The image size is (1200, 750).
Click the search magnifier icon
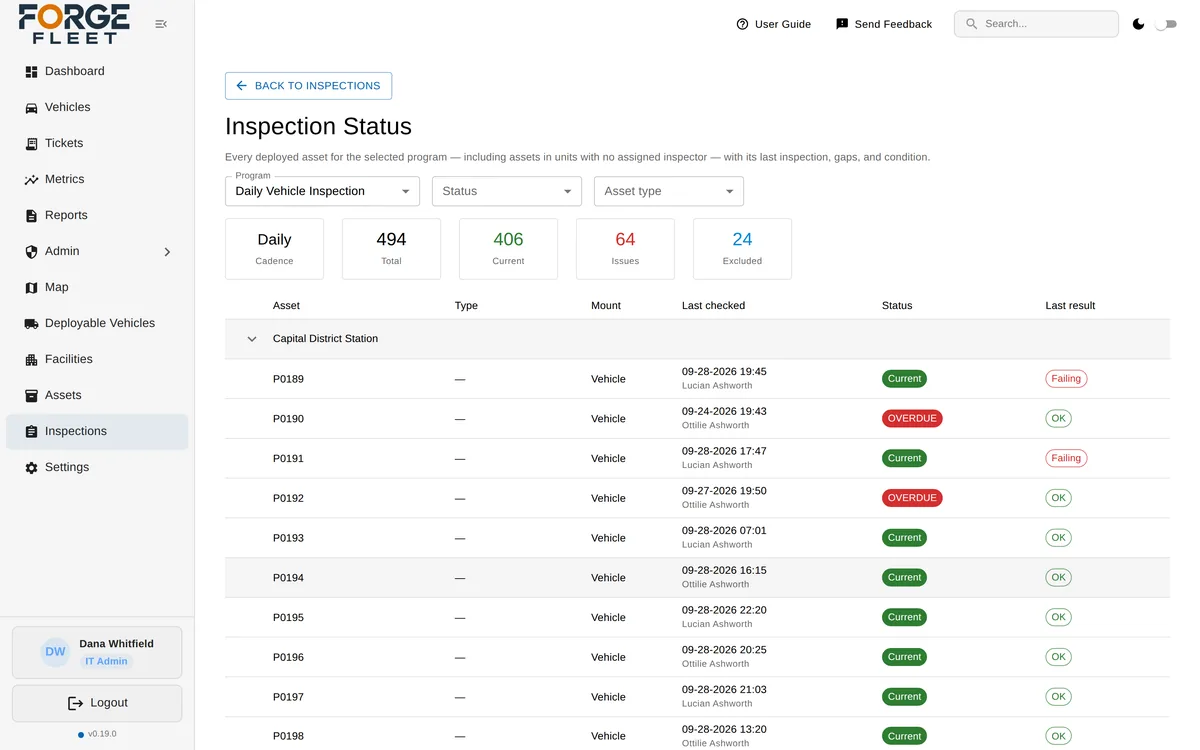click(971, 24)
